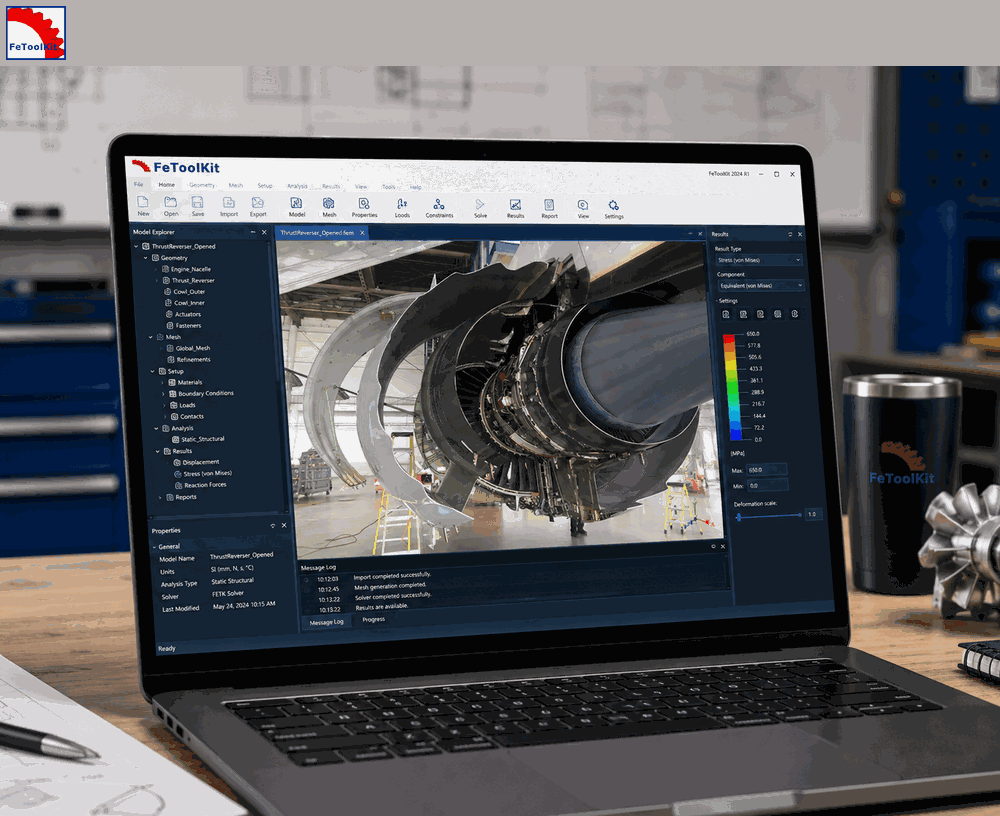Expand the Materials node

pyautogui.click(x=163, y=382)
